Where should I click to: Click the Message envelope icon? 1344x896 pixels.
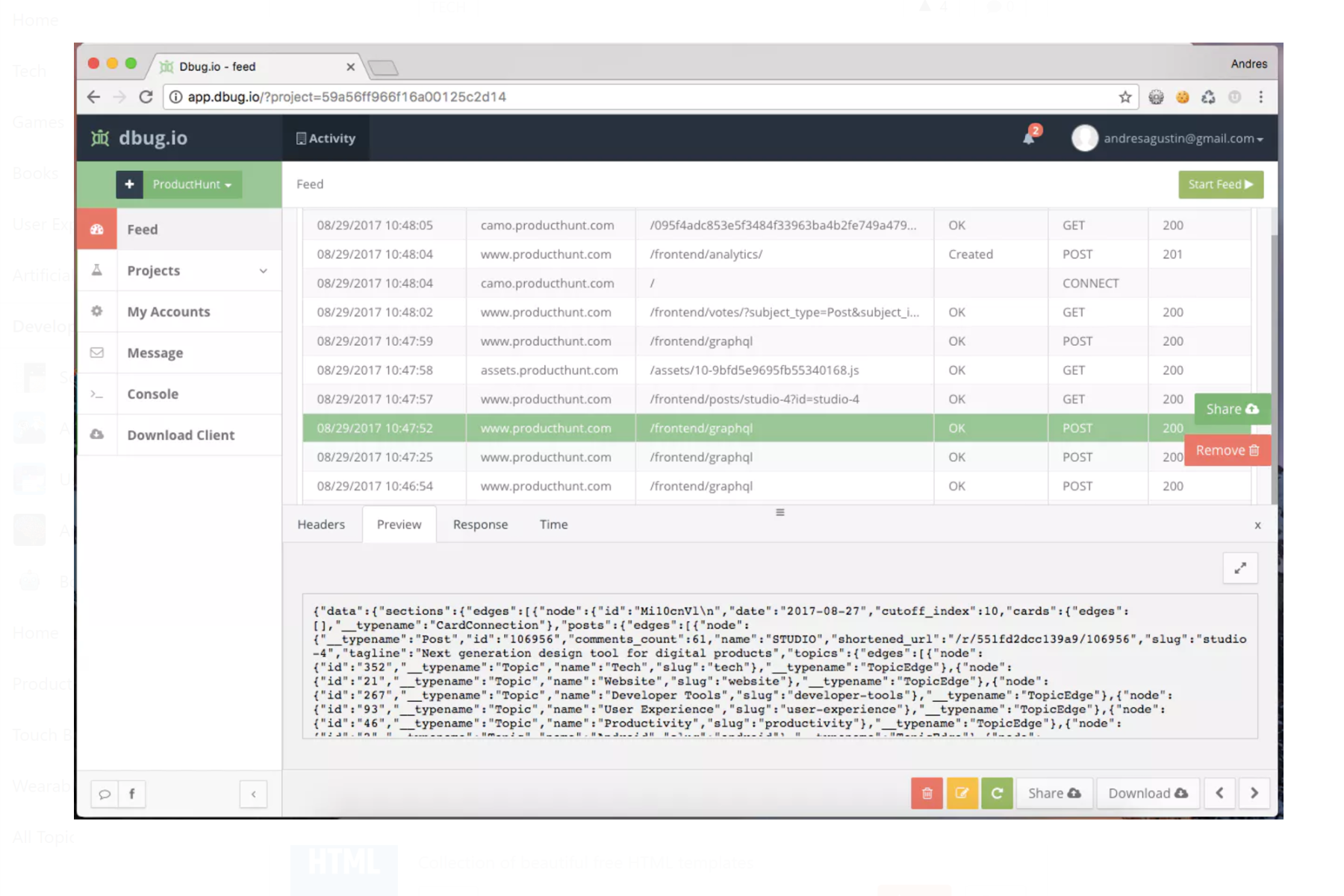click(97, 352)
